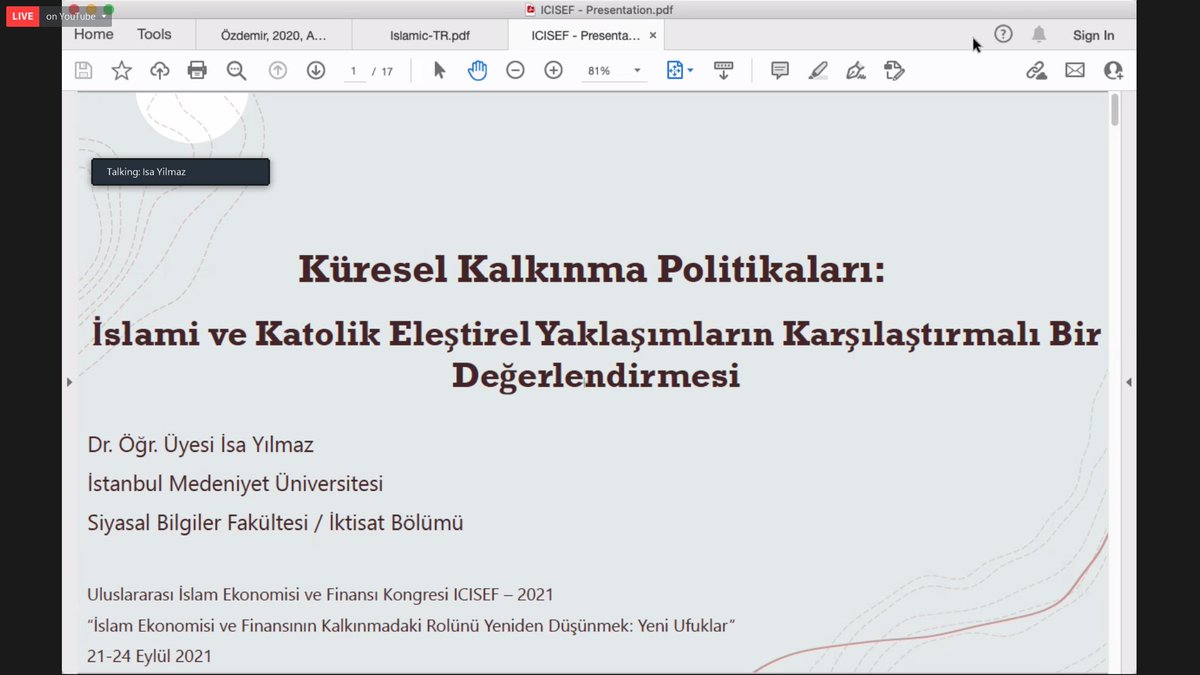1200x675 pixels.
Task: Click the Siyasal Bilgiler Fakültesi line
Action: (275, 522)
